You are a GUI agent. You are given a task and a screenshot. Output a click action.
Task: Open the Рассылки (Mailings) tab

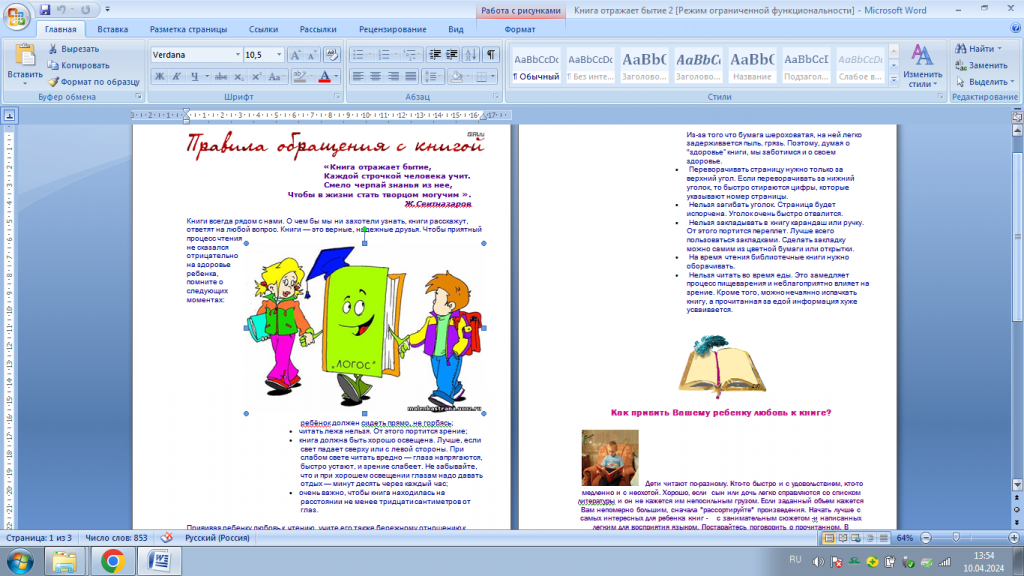pyautogui.click(x=317, y=29)
